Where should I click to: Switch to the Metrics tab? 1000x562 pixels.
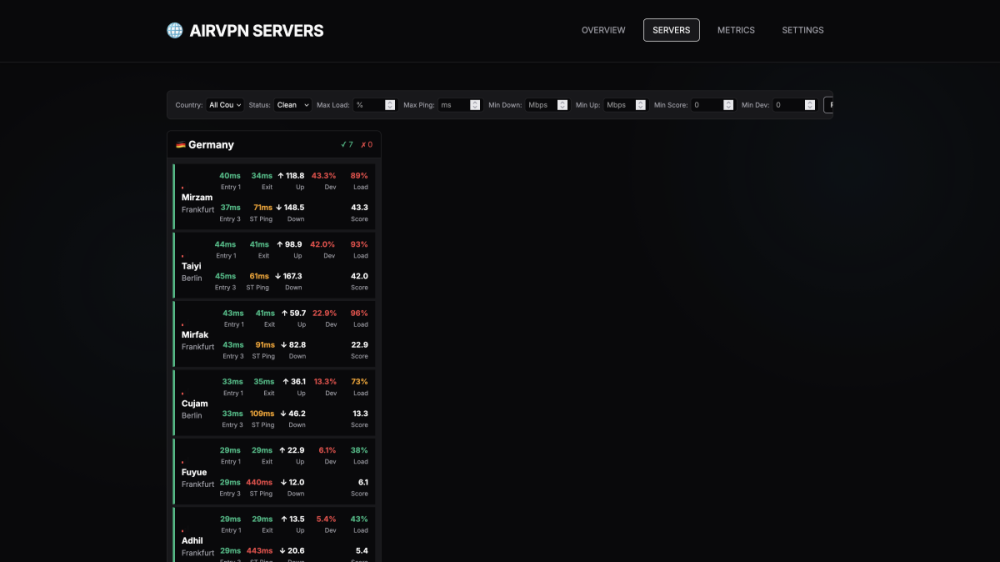[736, 30]
